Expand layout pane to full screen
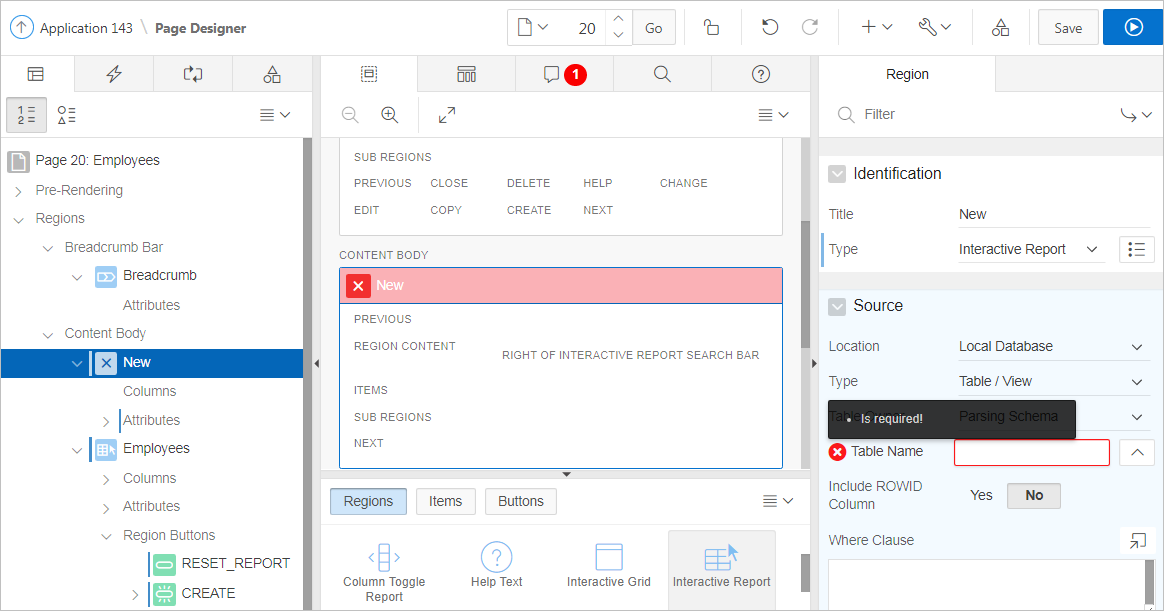The width and height of the screenshot is (1164, 611). [447, 115]
